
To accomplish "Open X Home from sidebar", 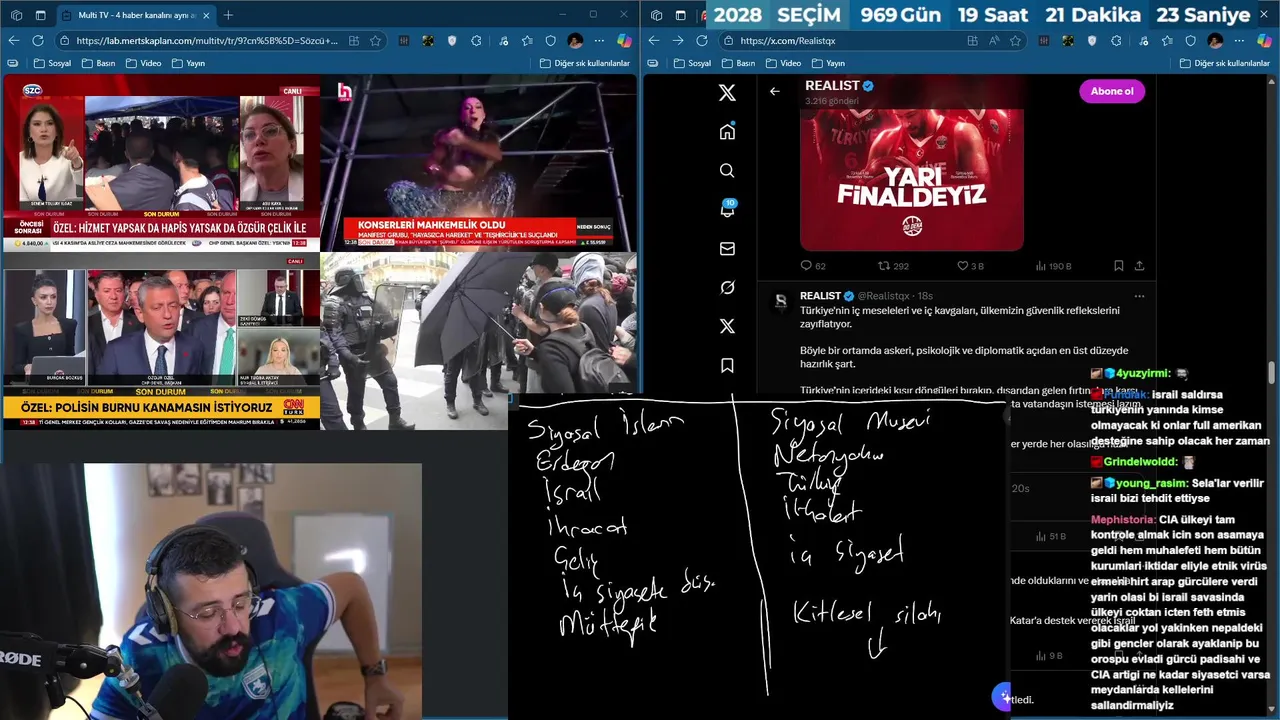I will click(x=727, y=132).
